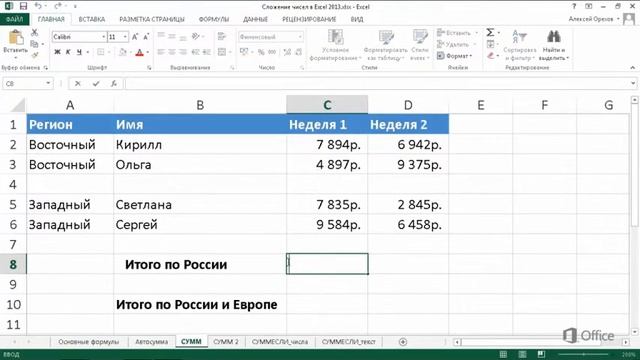
Task: Click the Conditional Formatting (Условное форматирование) icon
Action: point(336,38)
